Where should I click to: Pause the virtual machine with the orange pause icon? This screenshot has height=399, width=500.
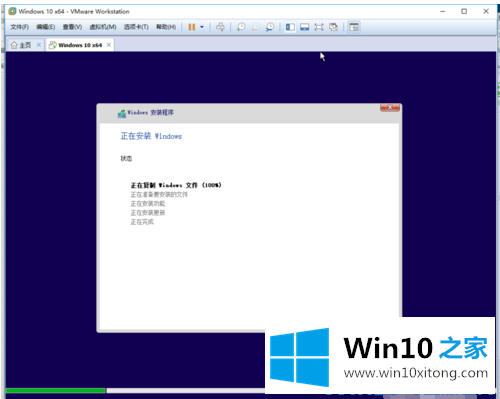[192, 27]
